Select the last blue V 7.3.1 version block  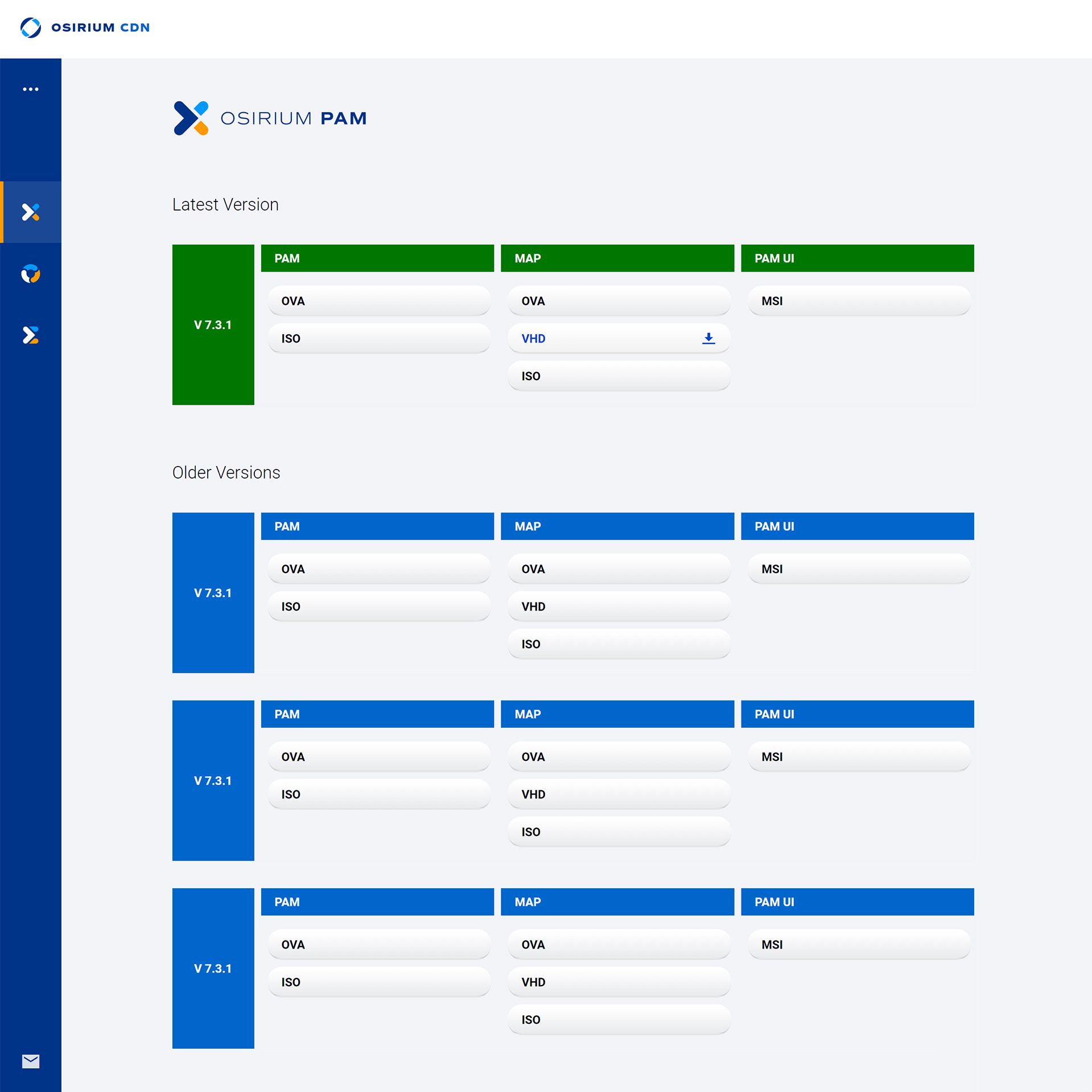pyautogui.click(x=213, y=969)
